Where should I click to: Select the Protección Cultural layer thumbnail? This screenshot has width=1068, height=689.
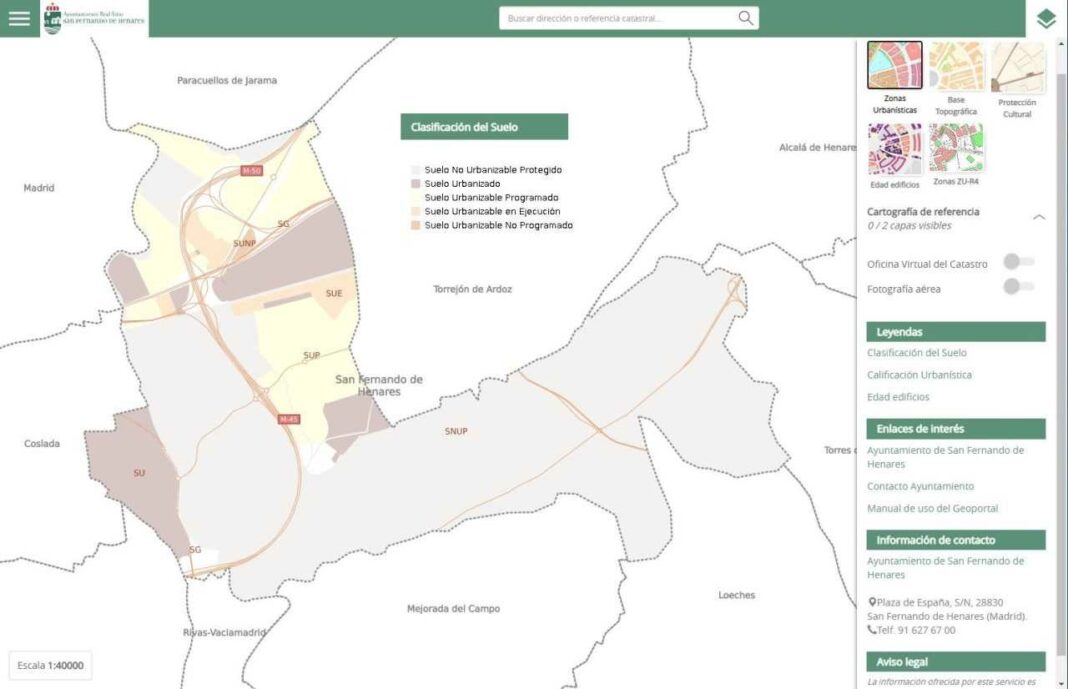[1017, 68]
